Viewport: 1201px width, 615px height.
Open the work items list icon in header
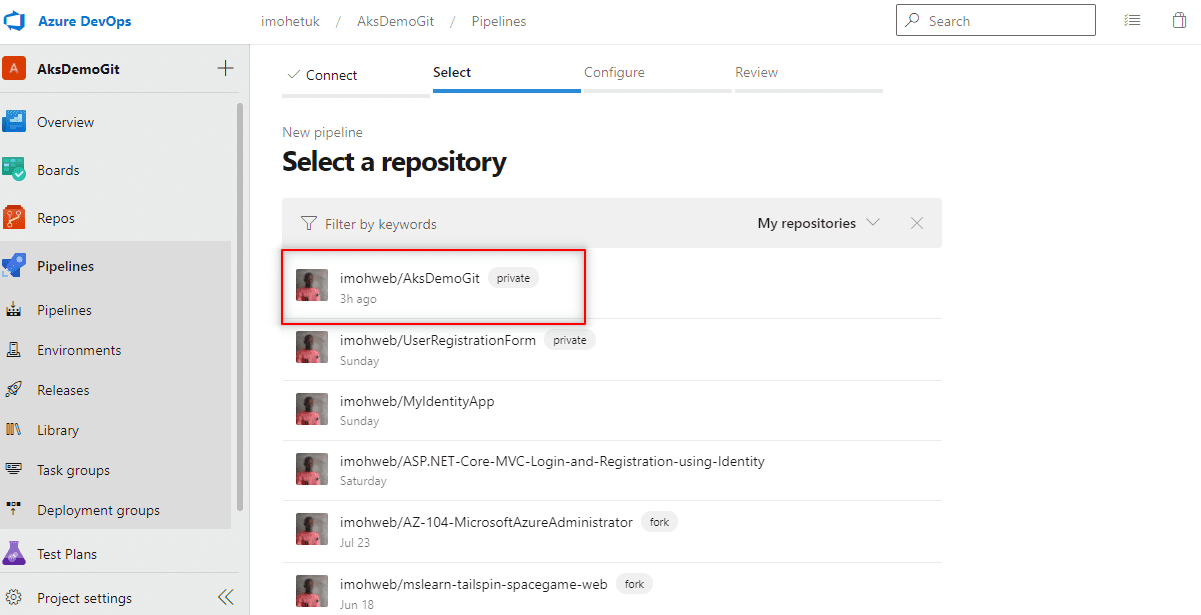point(1132,20)
